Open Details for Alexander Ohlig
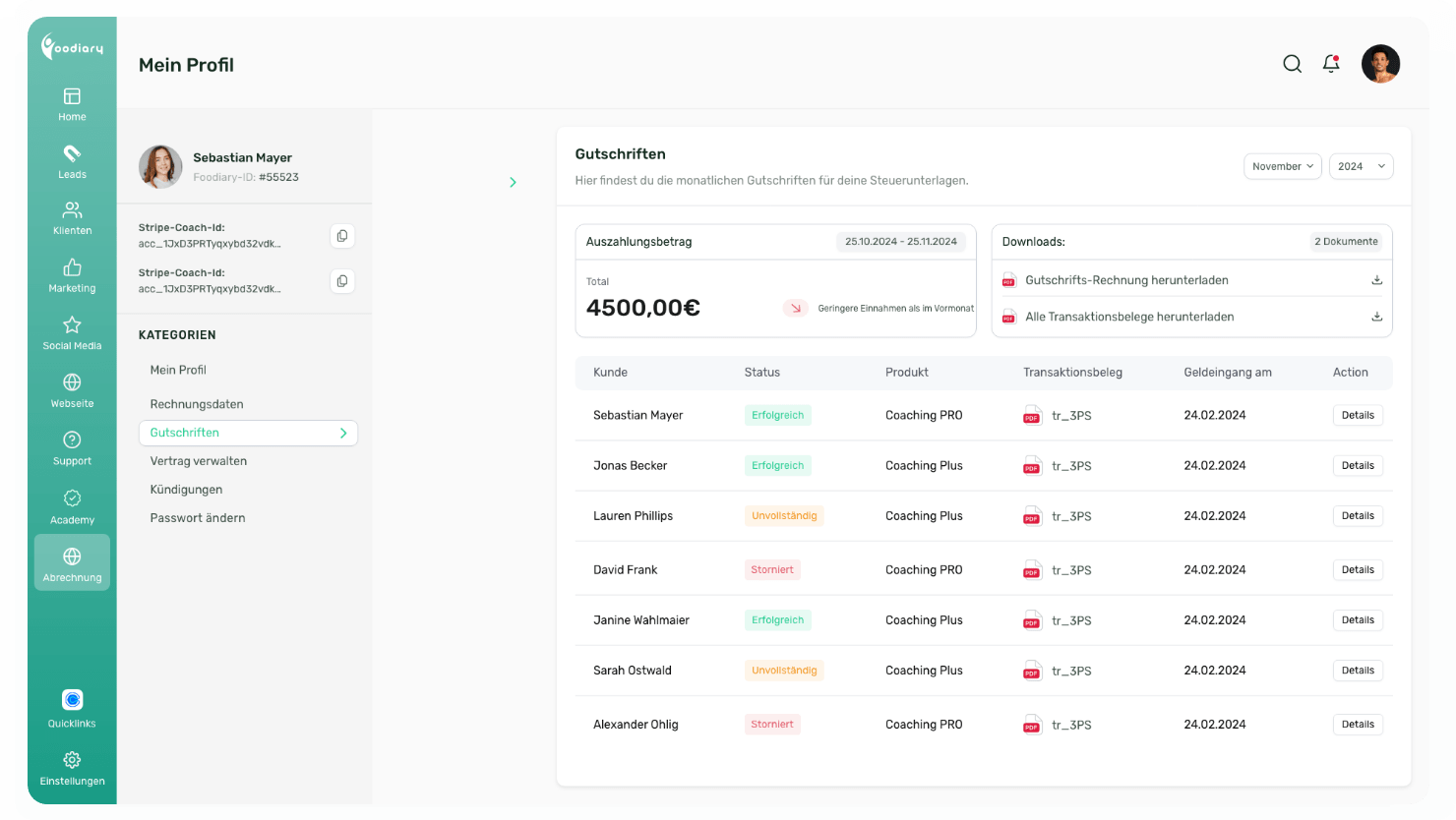Screen dimensions: 1456x820 (x=1357, y=725)
